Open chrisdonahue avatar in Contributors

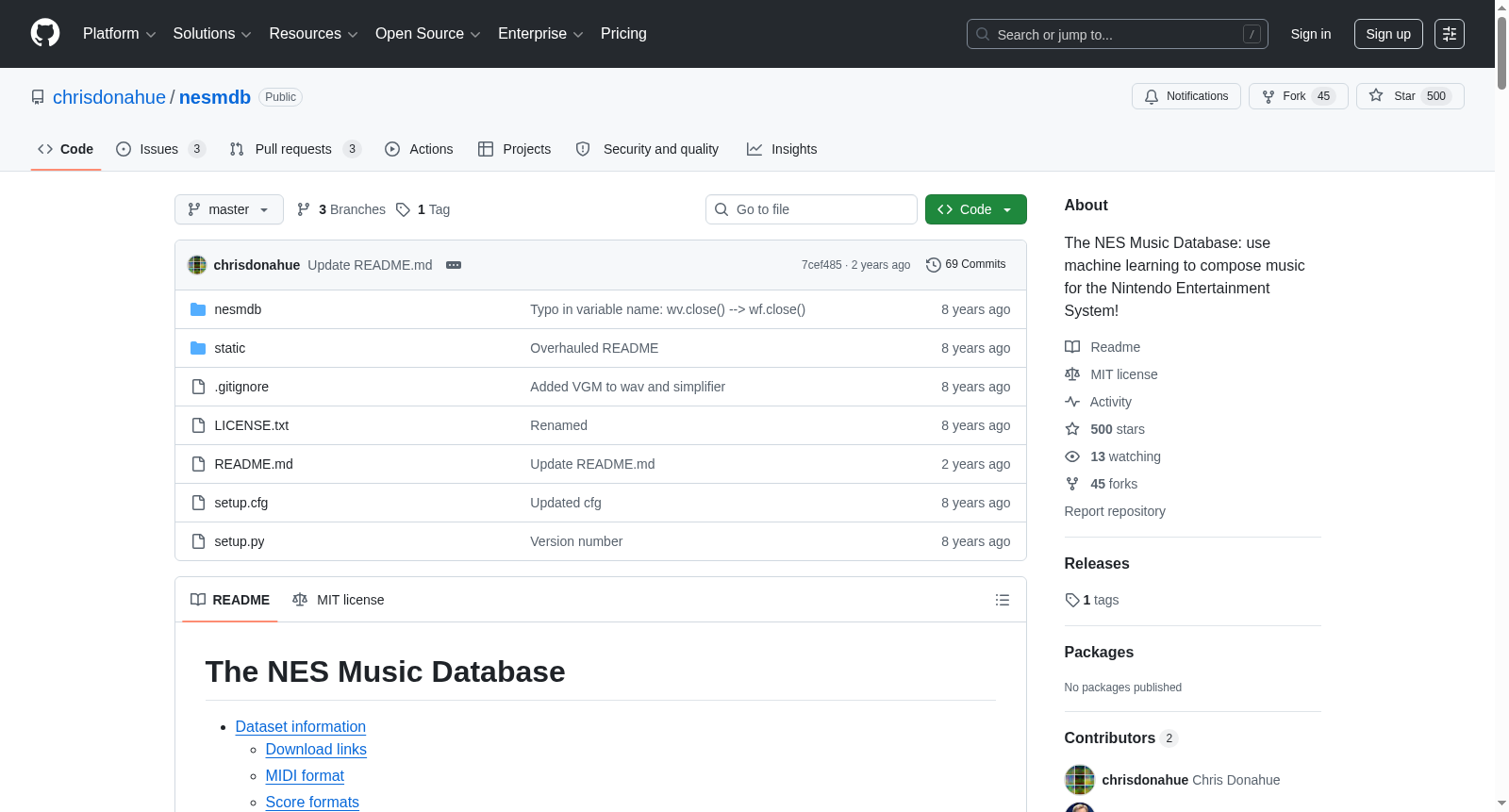(1080, 780)
